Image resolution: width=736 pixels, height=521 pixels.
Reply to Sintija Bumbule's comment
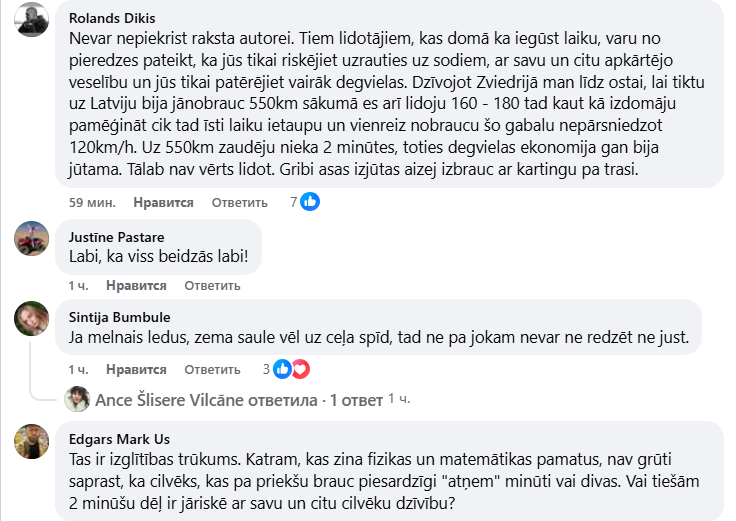[212, 369]
